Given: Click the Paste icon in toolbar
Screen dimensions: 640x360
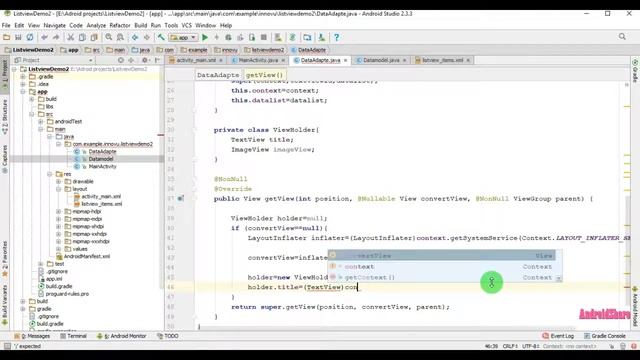Looking at the screenshot, I should 94,37.
